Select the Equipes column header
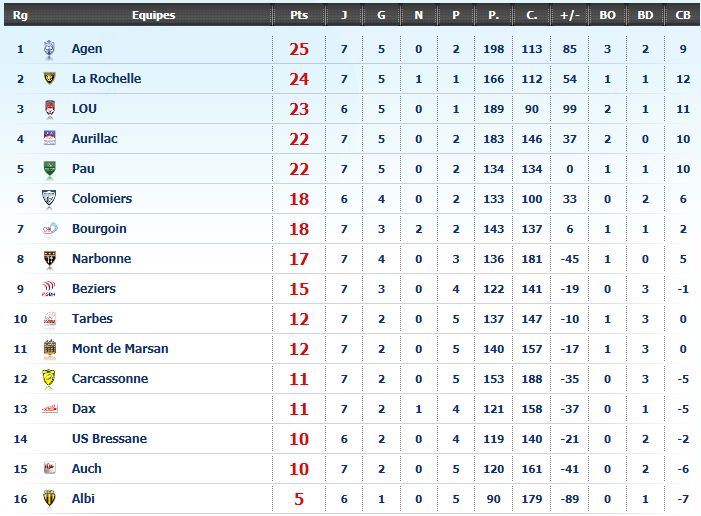The image size is (701, 516). [x=153, y=15]
